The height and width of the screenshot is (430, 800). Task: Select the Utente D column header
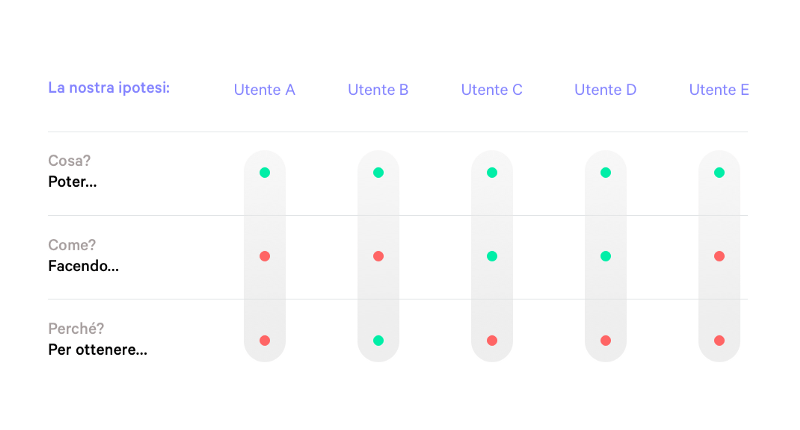(x=605, y=90)
